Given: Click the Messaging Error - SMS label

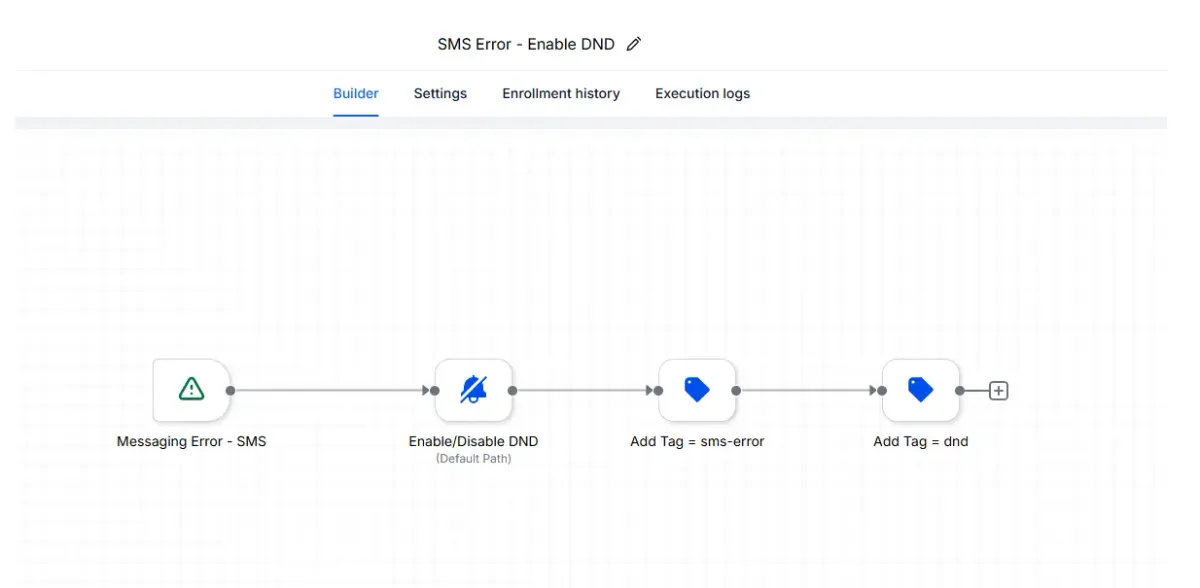Looking at the screenshot, I should pyautogui.click(x=191, y=441).
